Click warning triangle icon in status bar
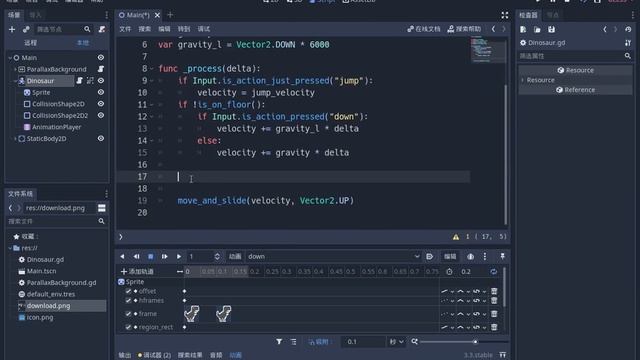This screenshot has height=360, width=640. (x=456, y=237)
